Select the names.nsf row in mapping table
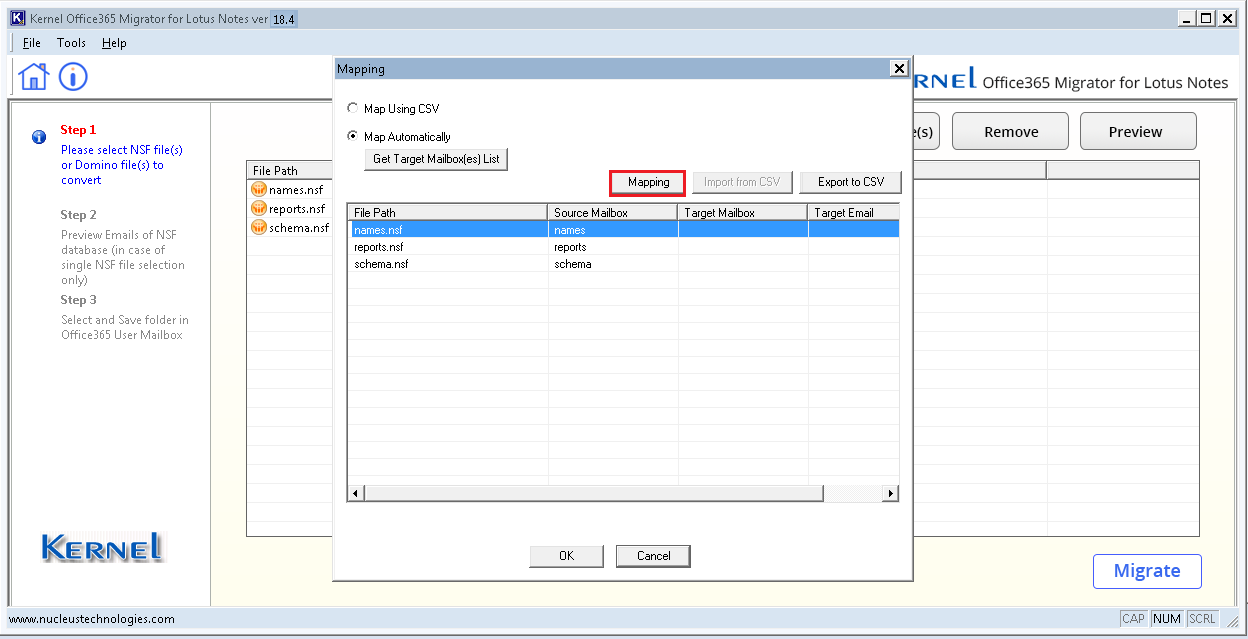The width and height of the screenshot is (1248, 639). (623, 229)
